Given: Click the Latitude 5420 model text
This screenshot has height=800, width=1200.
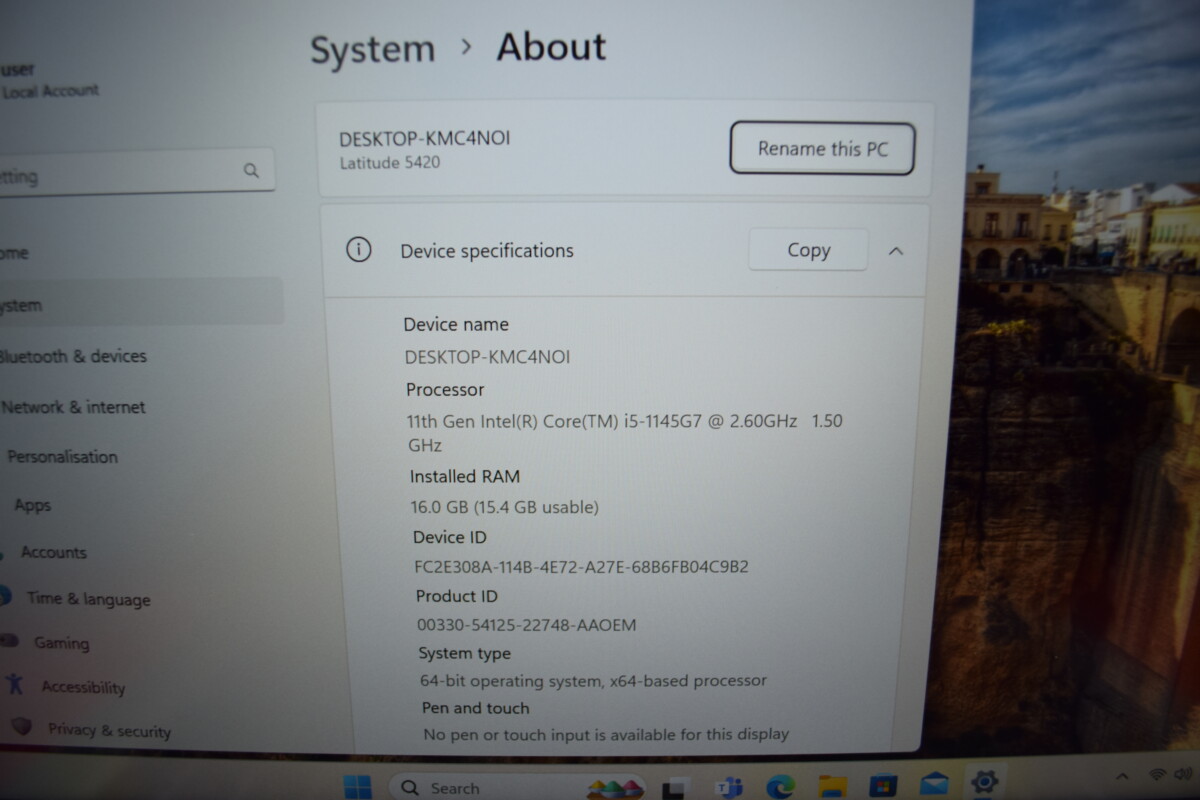Looking at the screenshot, I should (x=389, y=162).
